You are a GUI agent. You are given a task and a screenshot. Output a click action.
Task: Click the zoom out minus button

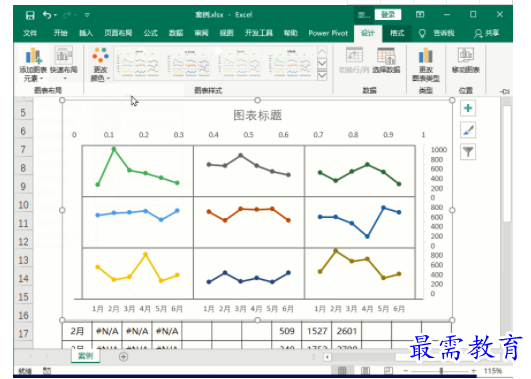(406, 371)
